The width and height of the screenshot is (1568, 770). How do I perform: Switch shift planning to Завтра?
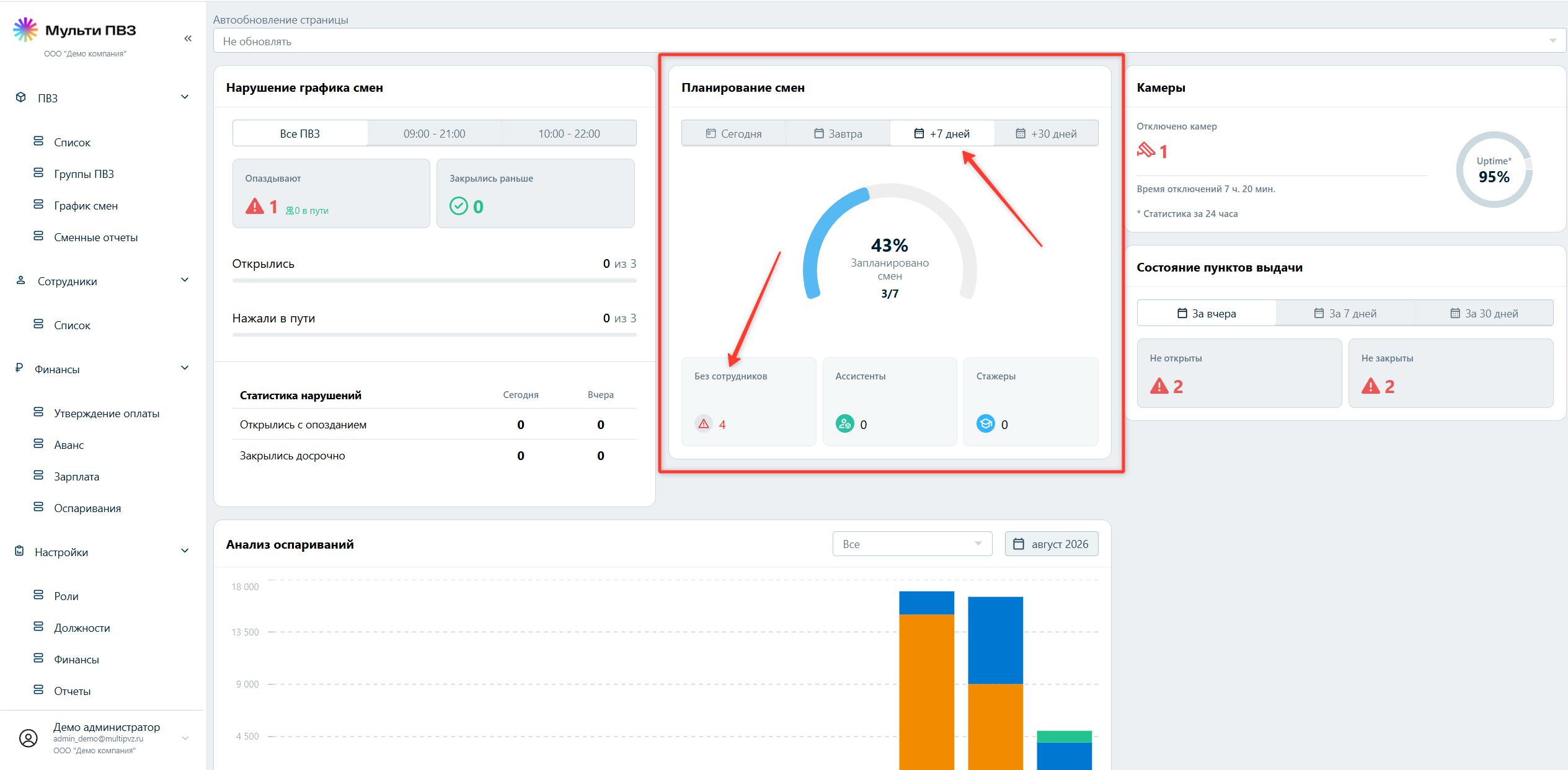pyautogui.click(x=838, y=133)
